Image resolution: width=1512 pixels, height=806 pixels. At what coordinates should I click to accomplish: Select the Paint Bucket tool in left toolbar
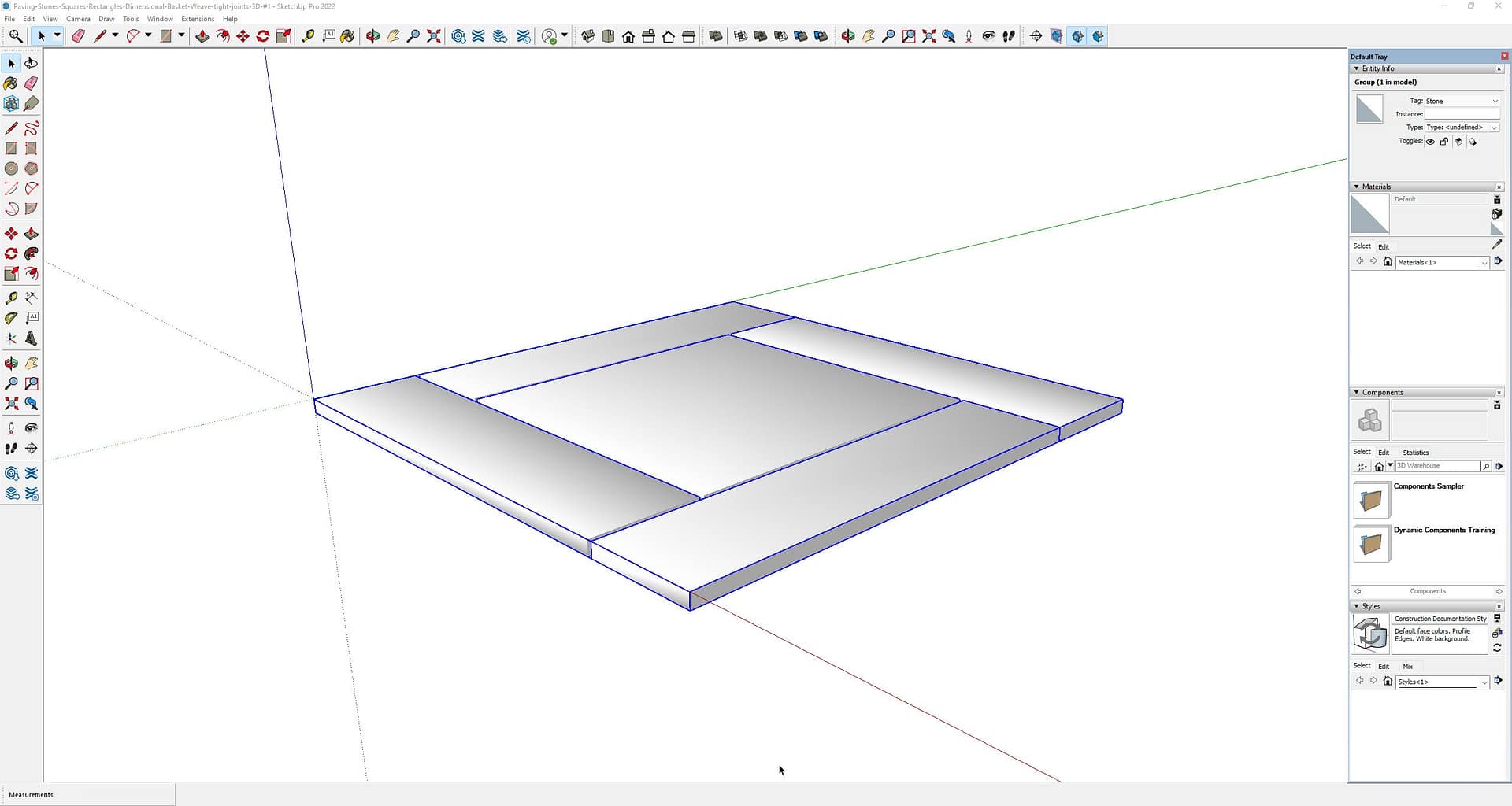coord(11,83)
